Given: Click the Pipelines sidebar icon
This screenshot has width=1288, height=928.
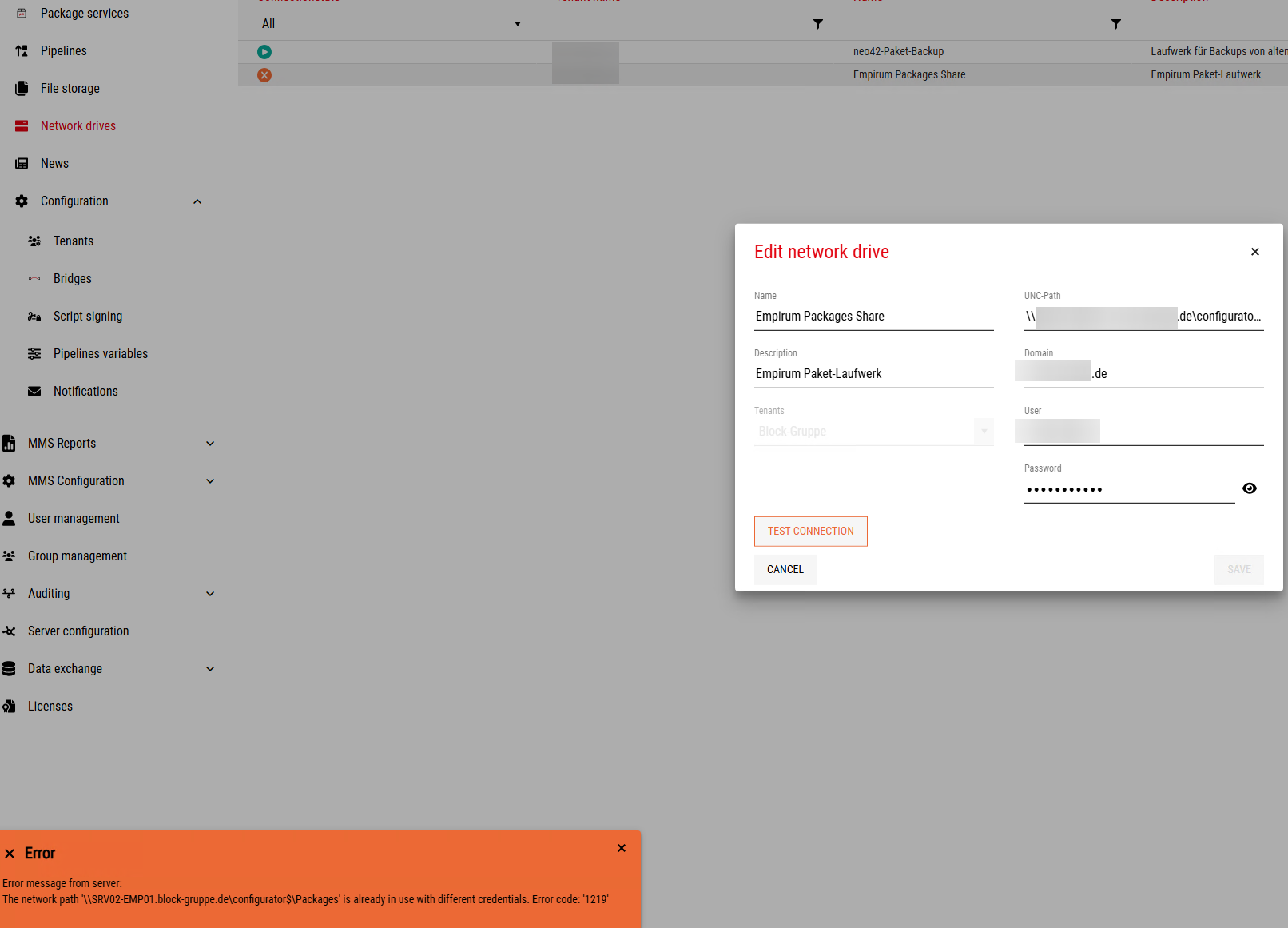Looking at the screenshot, I should 22,51.
